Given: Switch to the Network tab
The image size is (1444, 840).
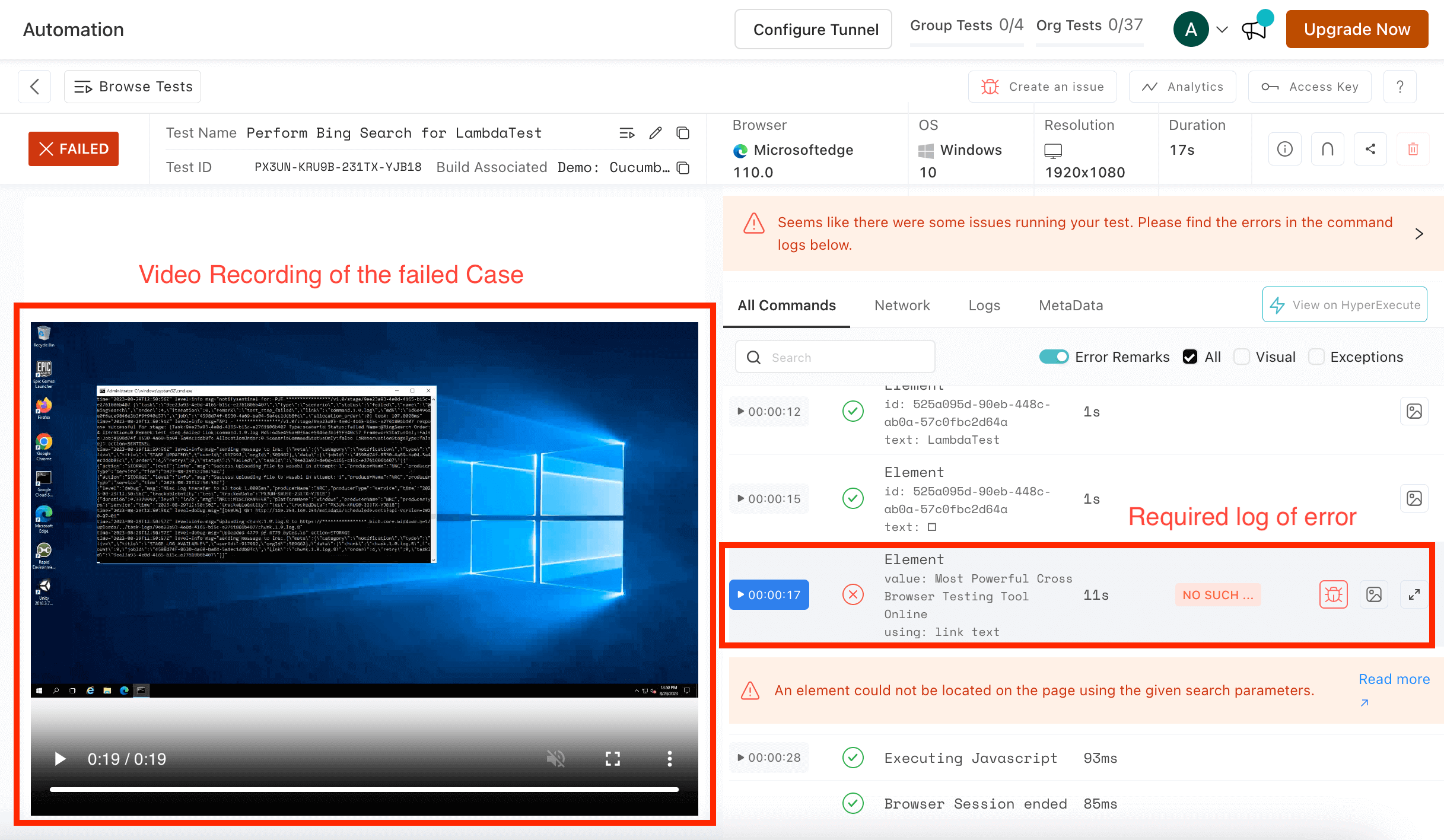Looking at the screenshot, I should click(902, 306).
